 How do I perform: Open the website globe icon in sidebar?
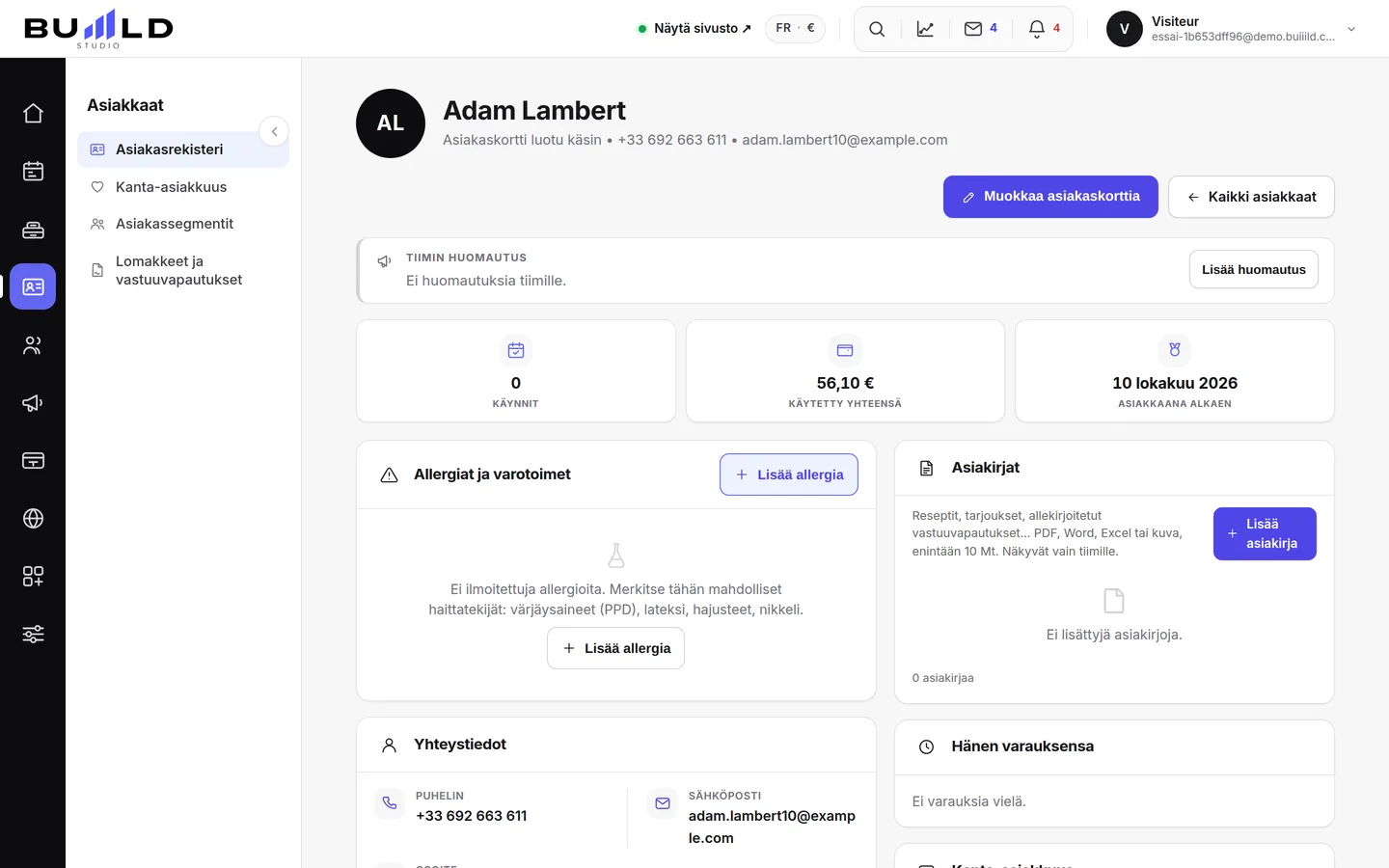point(33,519)
